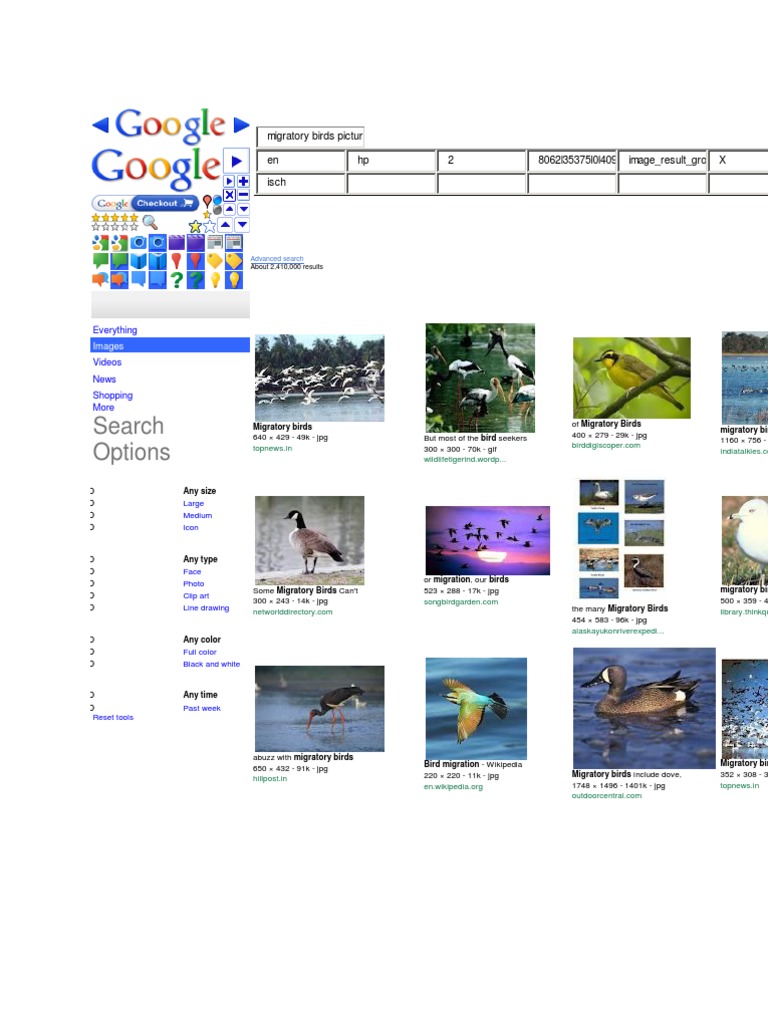Image resolution: width=768 pixels, height=1024 pixels.
Task: Open the blue-winged teal duck thumbnail
Action: [x=644, y=708]
